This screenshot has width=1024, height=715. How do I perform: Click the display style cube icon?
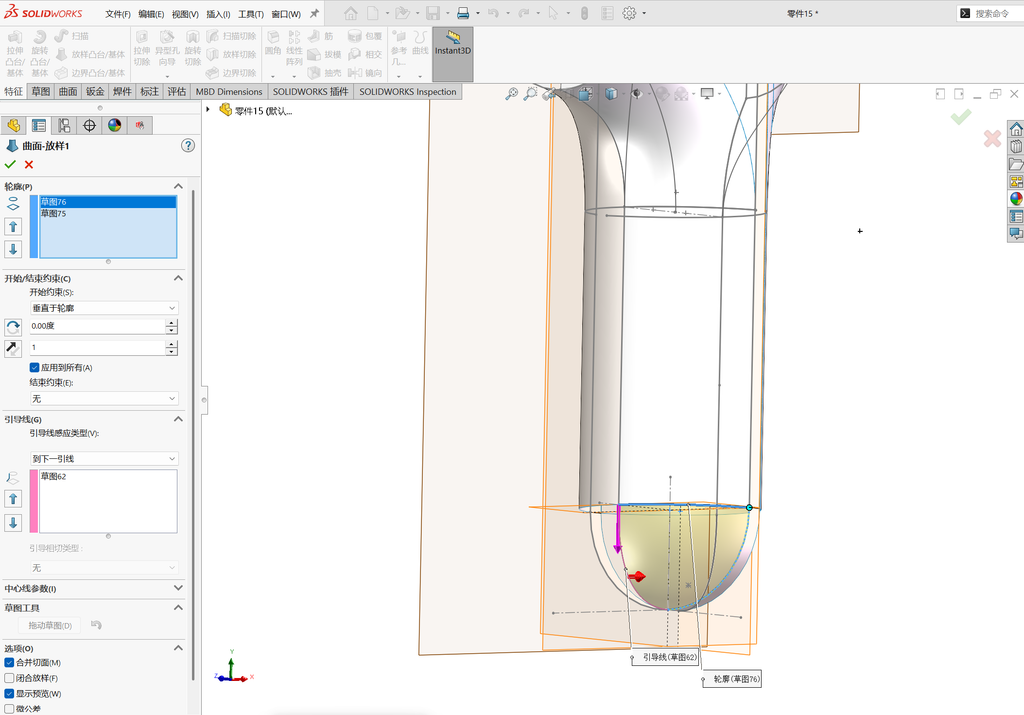coord(611,94)
